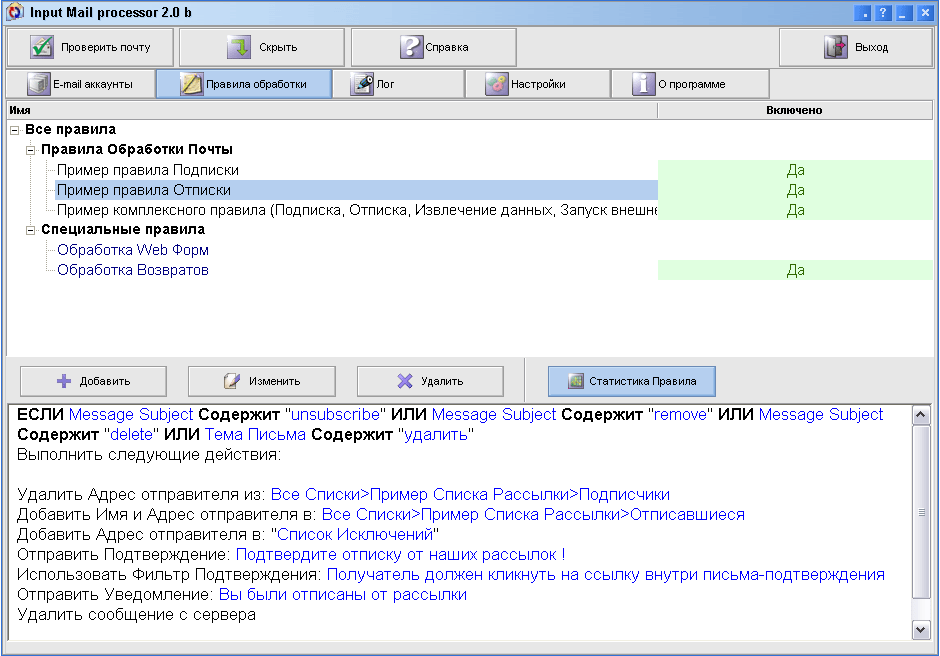Collapse the Все правила tree node
Image resolution: width=940 pixels, height=656 pixels.
pyautogui.click(x=15, y=130)
